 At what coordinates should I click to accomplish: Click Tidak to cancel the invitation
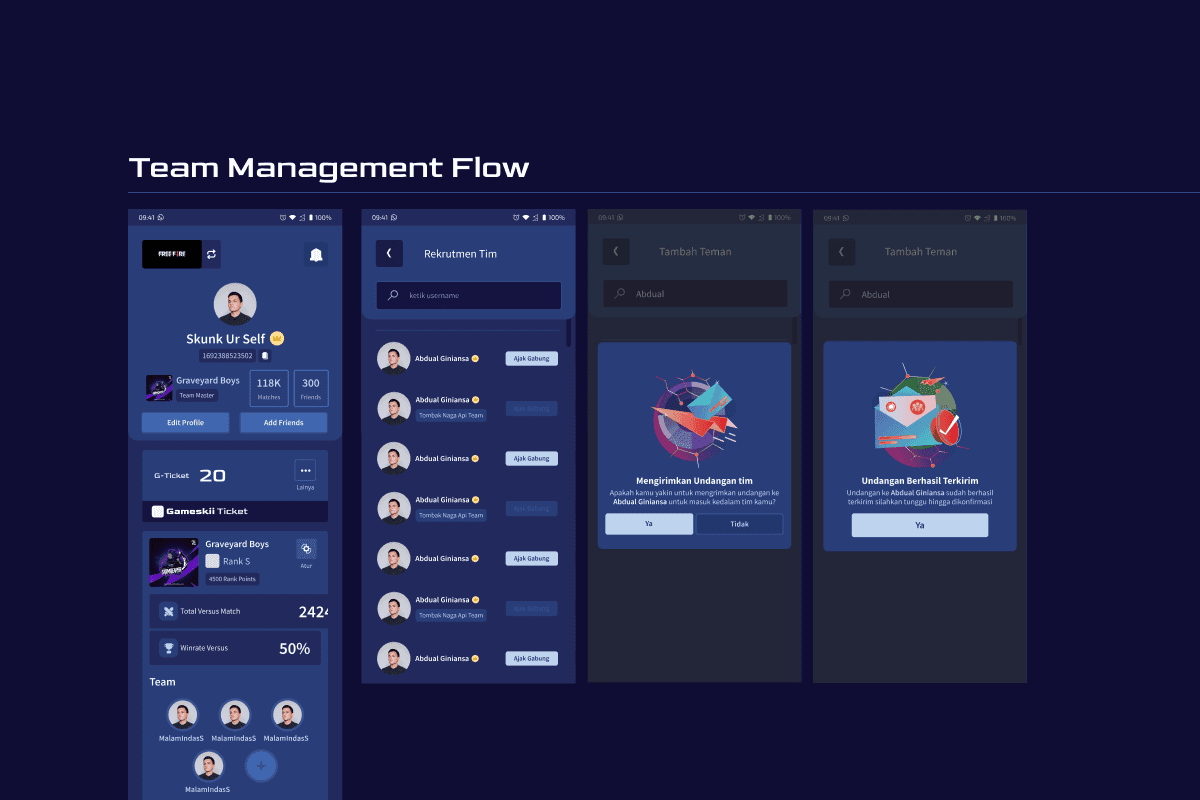739,524
